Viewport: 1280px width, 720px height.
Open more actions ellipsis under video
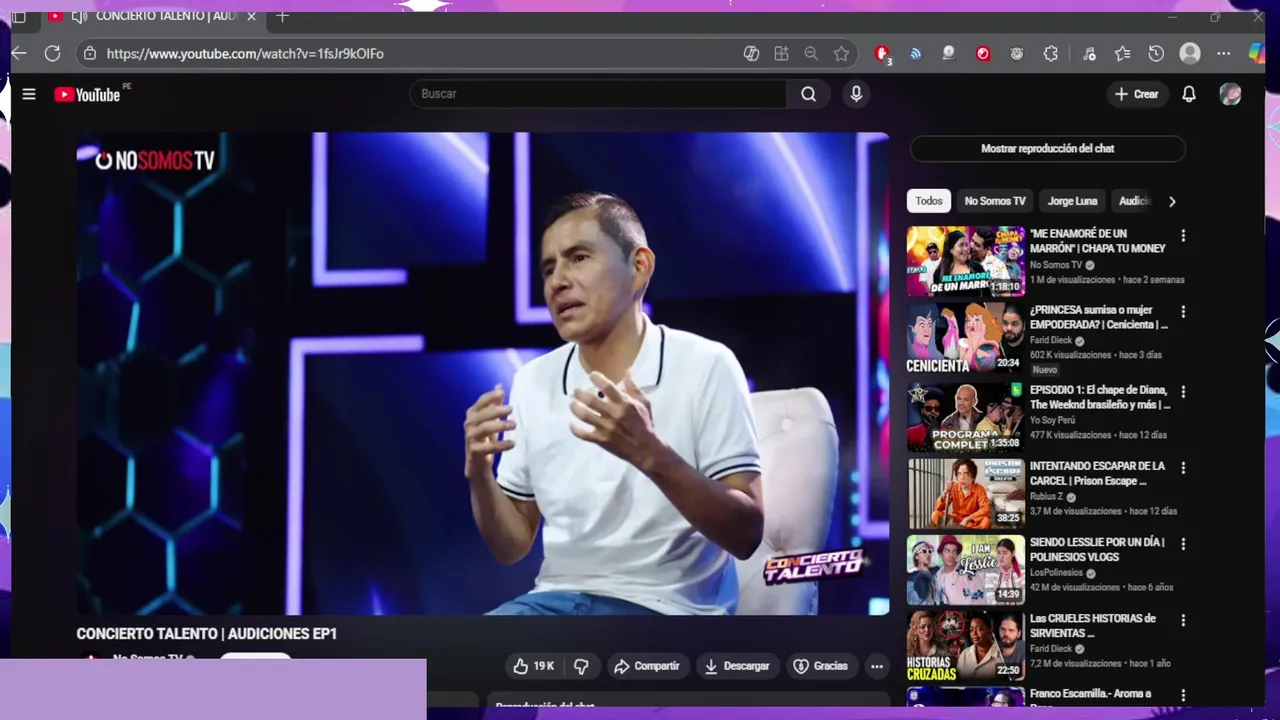877,666
